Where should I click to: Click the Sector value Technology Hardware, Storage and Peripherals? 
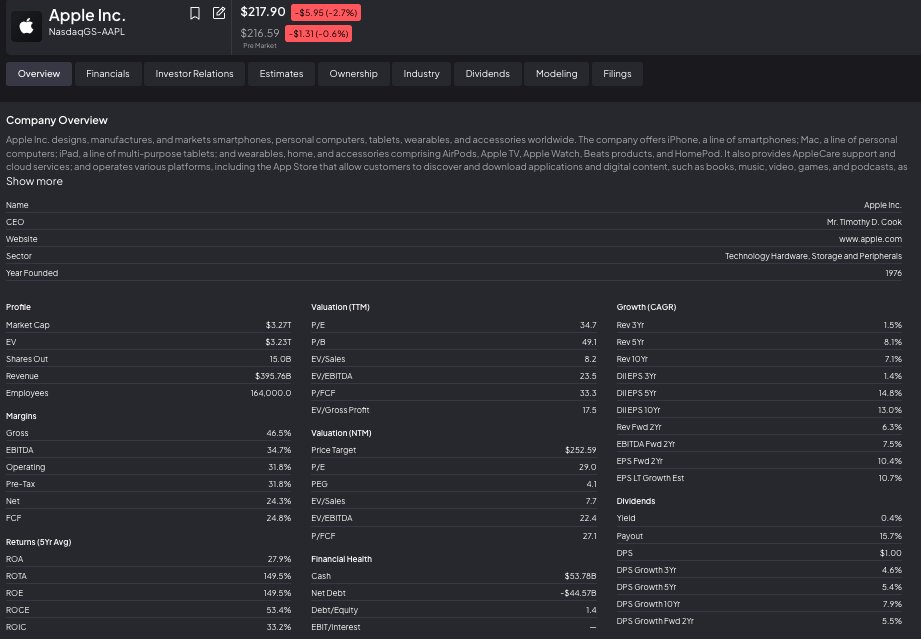tap(813, 256)
